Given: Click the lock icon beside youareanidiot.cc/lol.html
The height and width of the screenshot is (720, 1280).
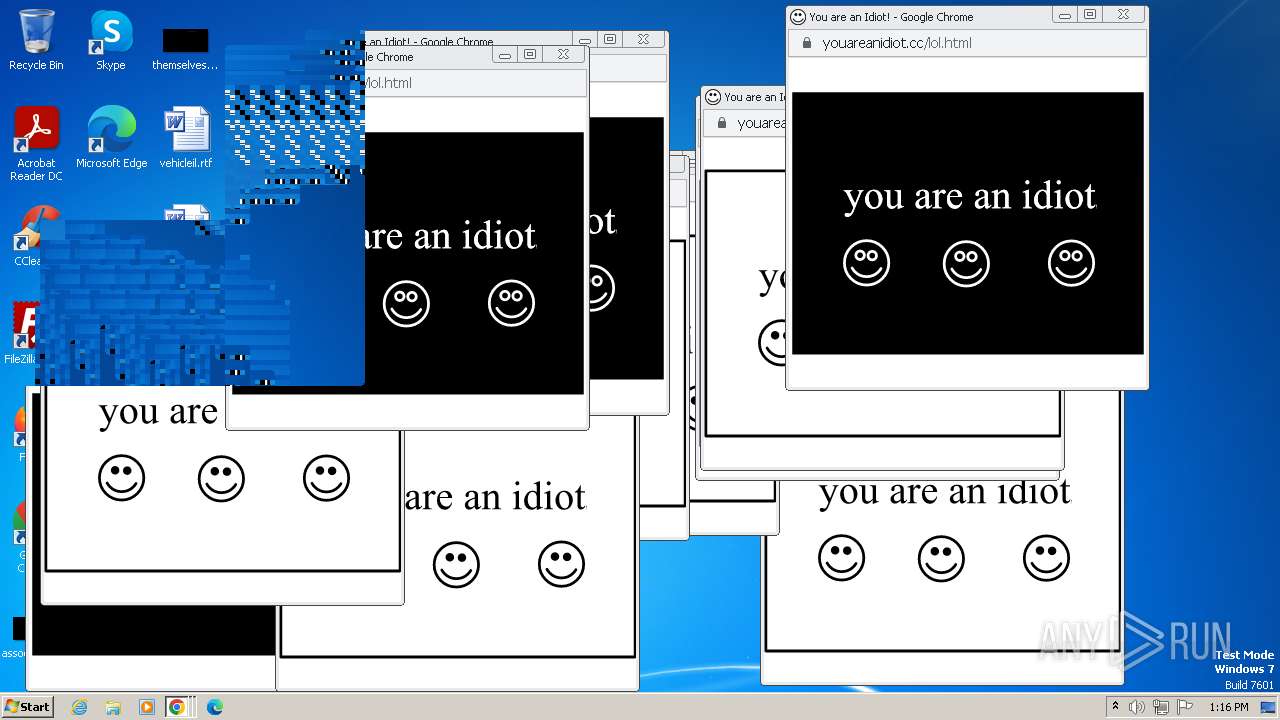Looking at the screenshot, I should pos(806,43).
